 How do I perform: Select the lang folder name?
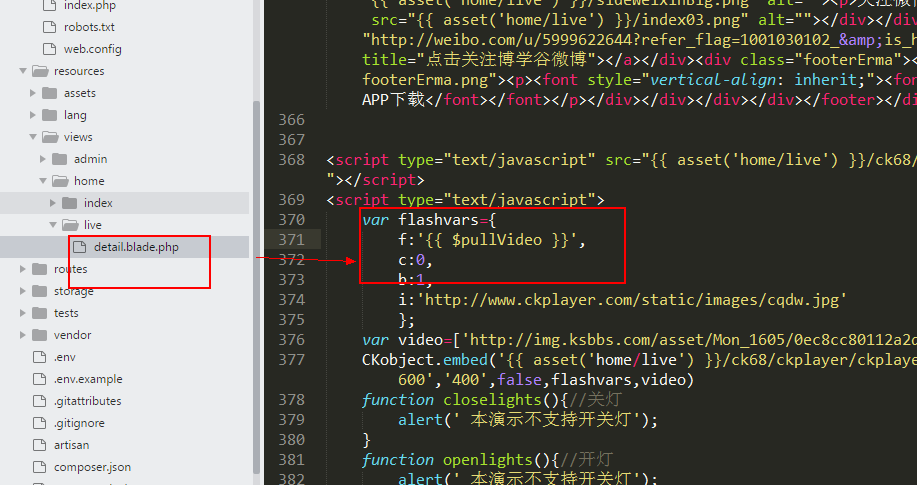(x=75, y=115)
